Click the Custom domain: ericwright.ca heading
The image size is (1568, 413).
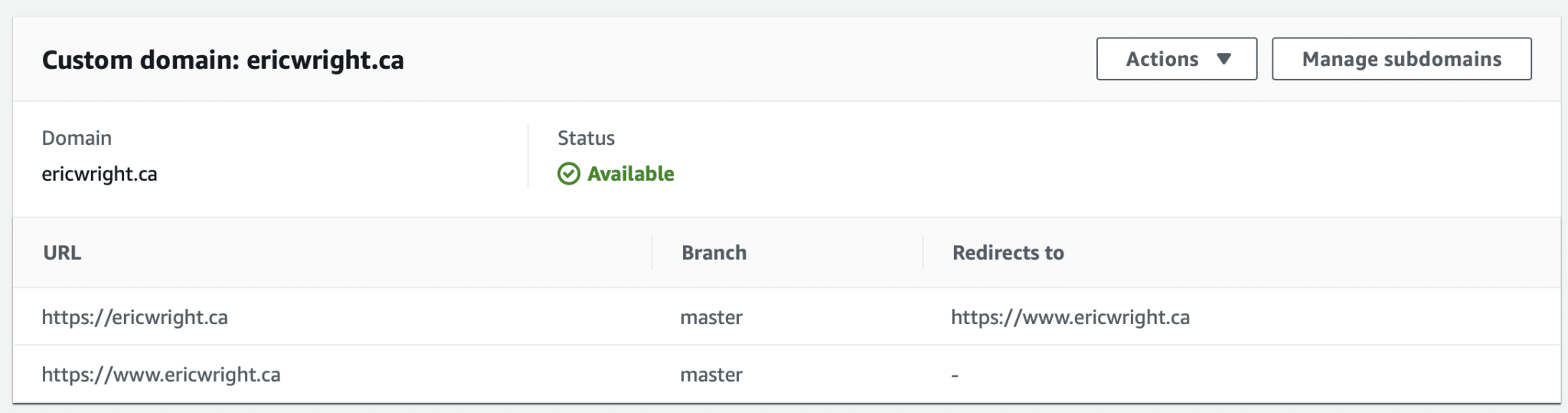[223, 60]
